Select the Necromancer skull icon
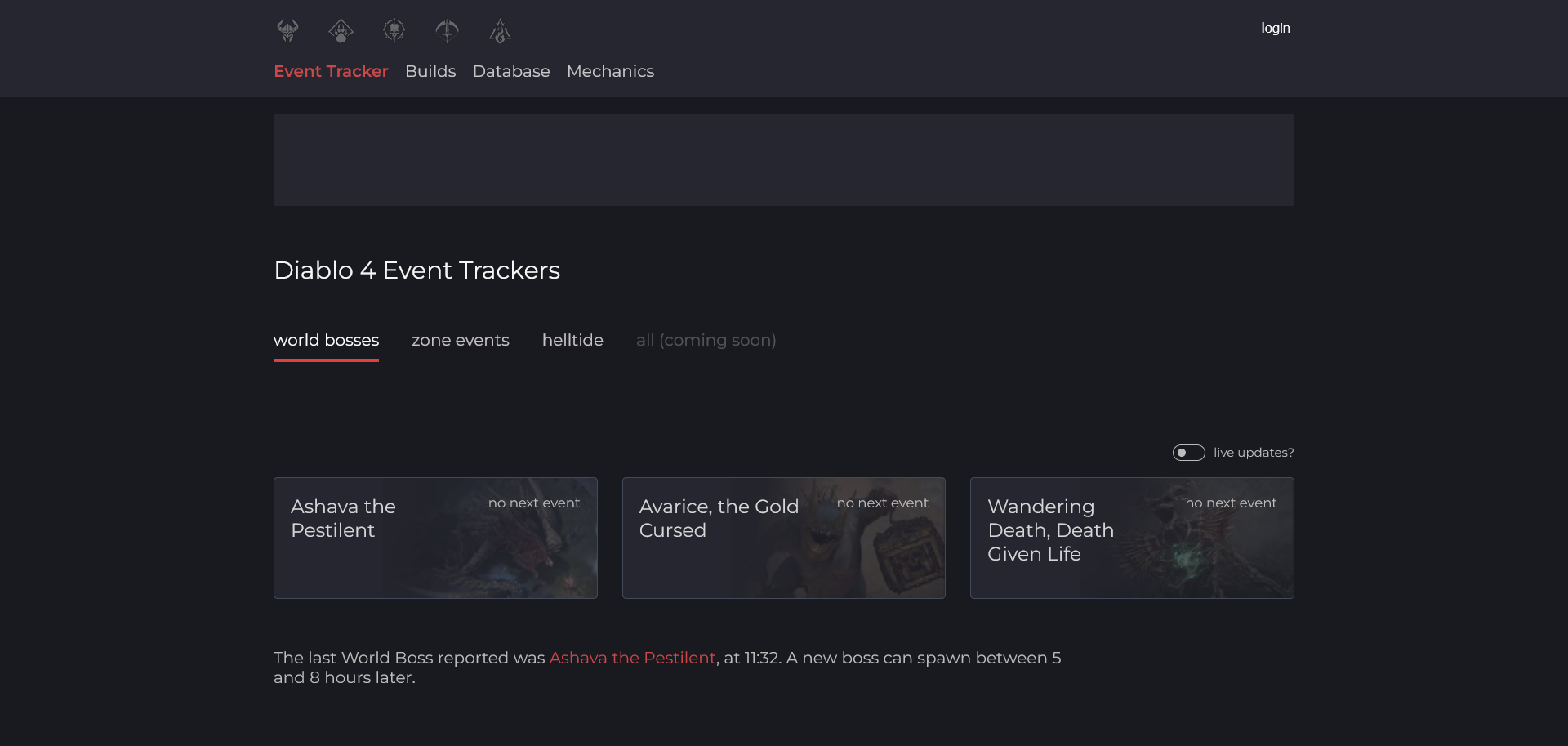The width and height of the screenshot is (1568, 746). coord(394,31)
